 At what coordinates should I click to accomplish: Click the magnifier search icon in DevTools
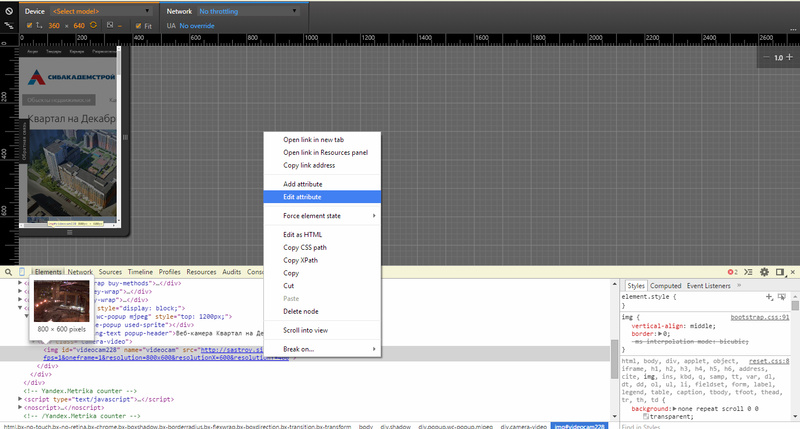tap(8, 271)
